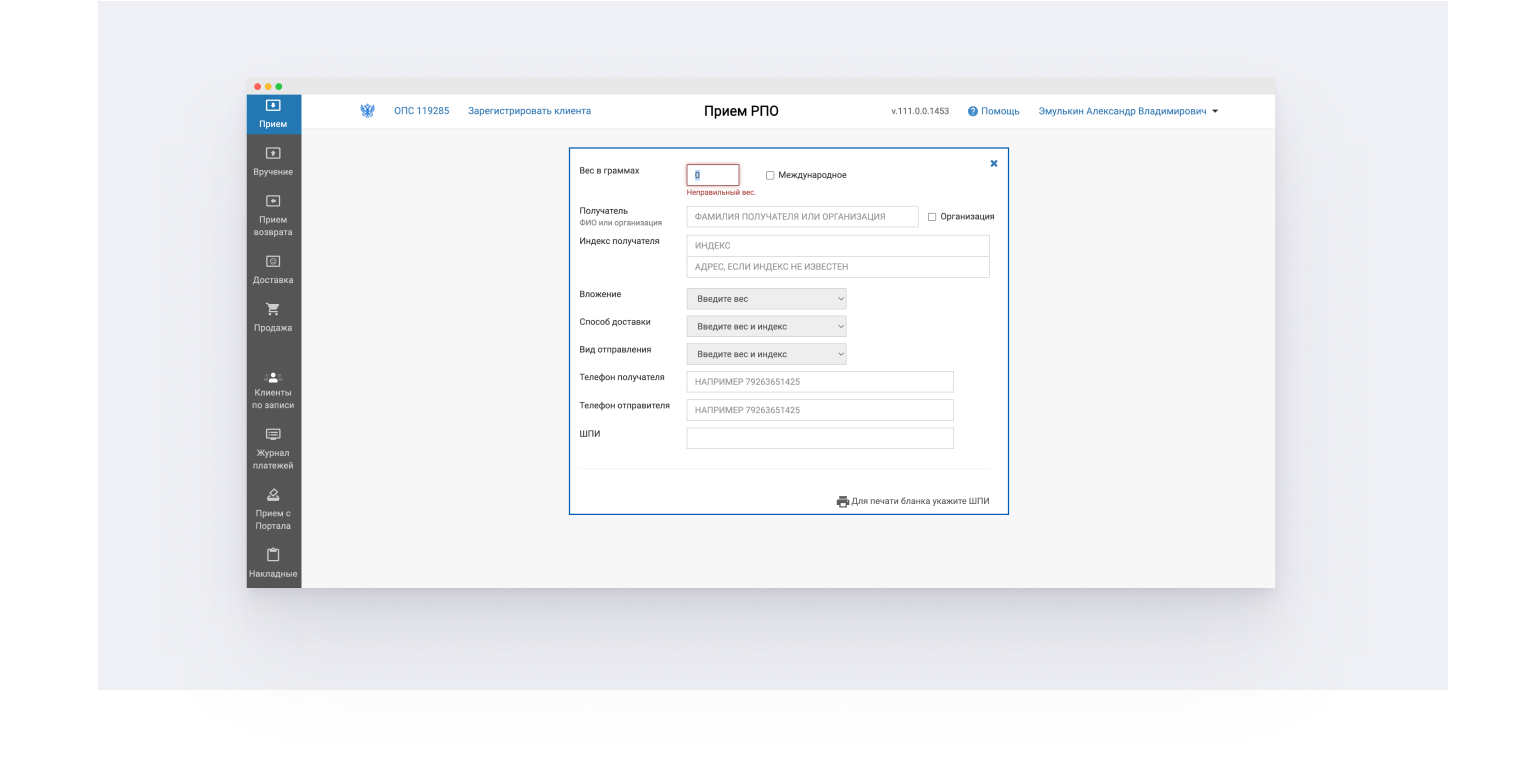Image resolution: width=1522 pixels, height=776 pixels.
Task: Select the Прием возврата sidebar icon
Action: click(273, 215)
